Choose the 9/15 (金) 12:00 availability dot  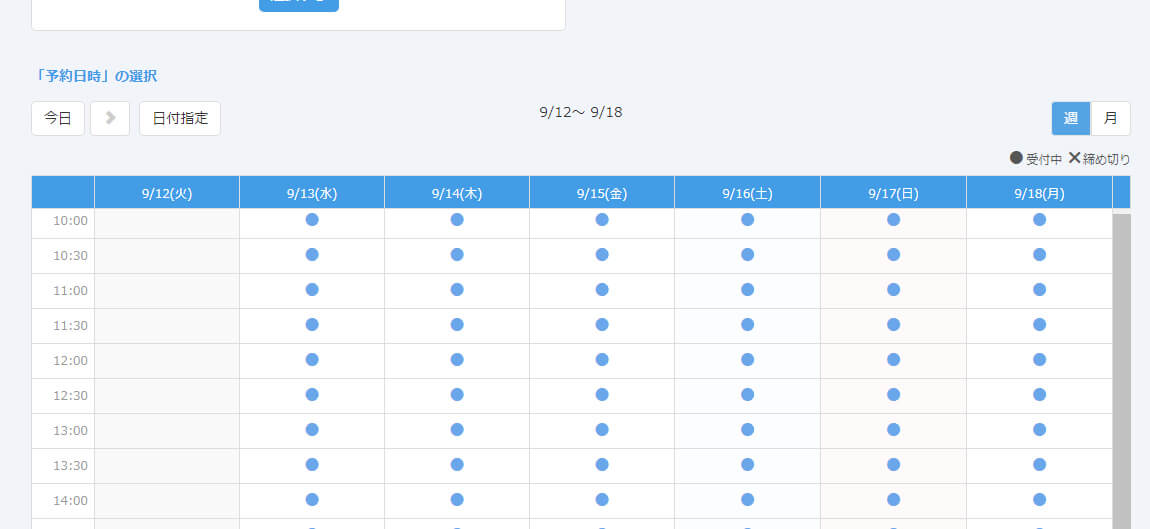pos(602,360)
